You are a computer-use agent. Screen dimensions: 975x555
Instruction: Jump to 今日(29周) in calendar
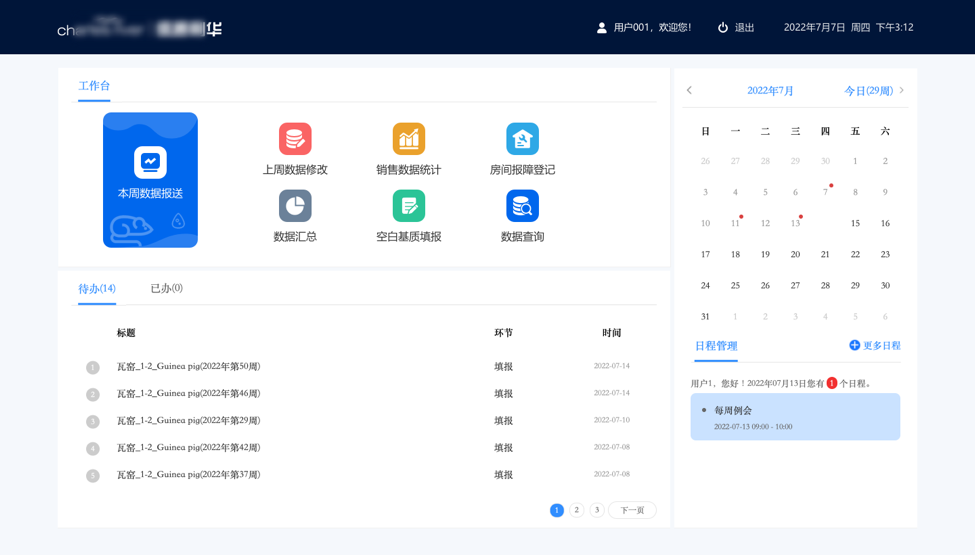pyautogui.click(x=867, y=91)
